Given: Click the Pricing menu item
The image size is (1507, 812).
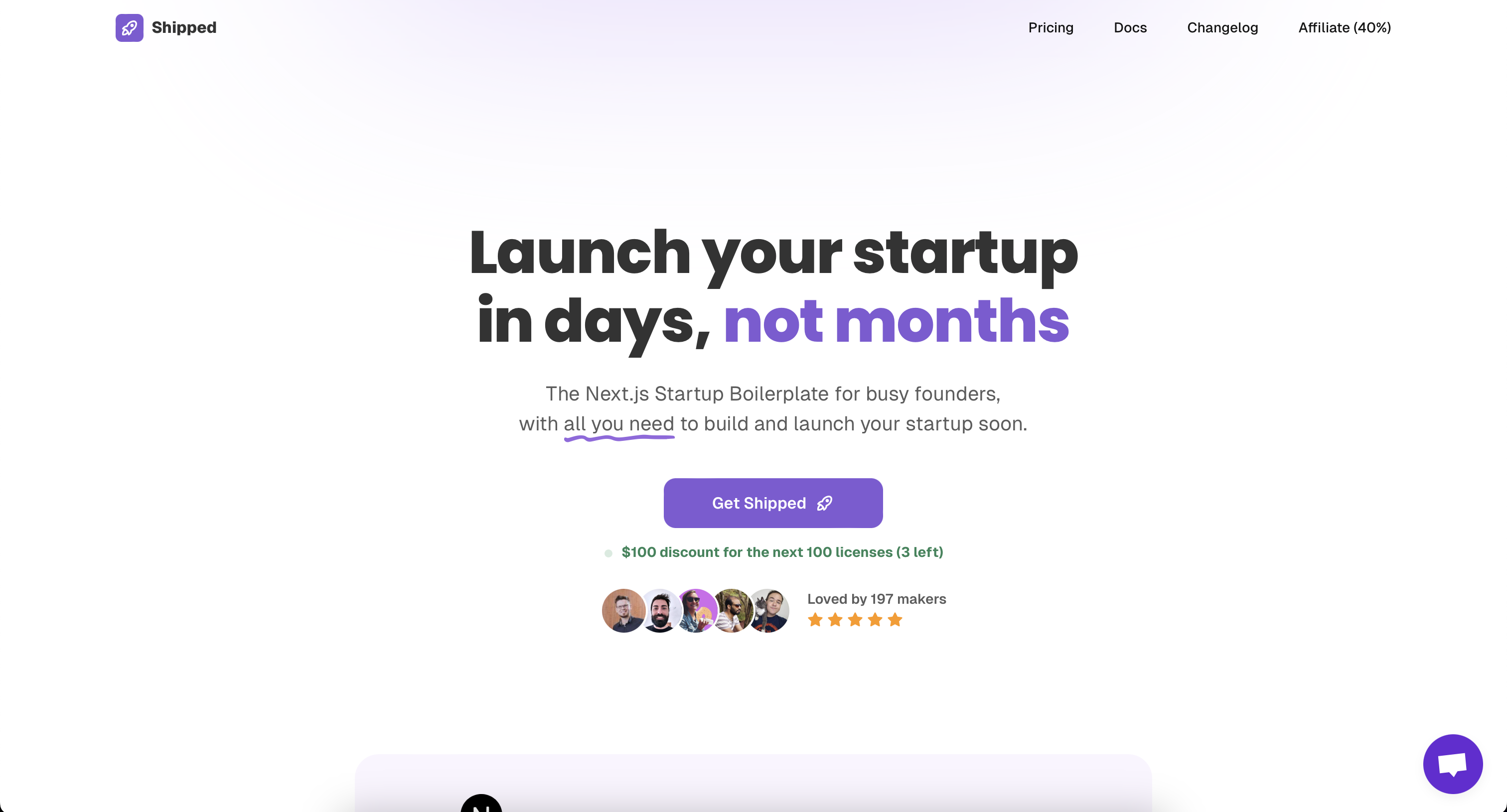Looking at the screenshot, I should tap(1051, 27).
